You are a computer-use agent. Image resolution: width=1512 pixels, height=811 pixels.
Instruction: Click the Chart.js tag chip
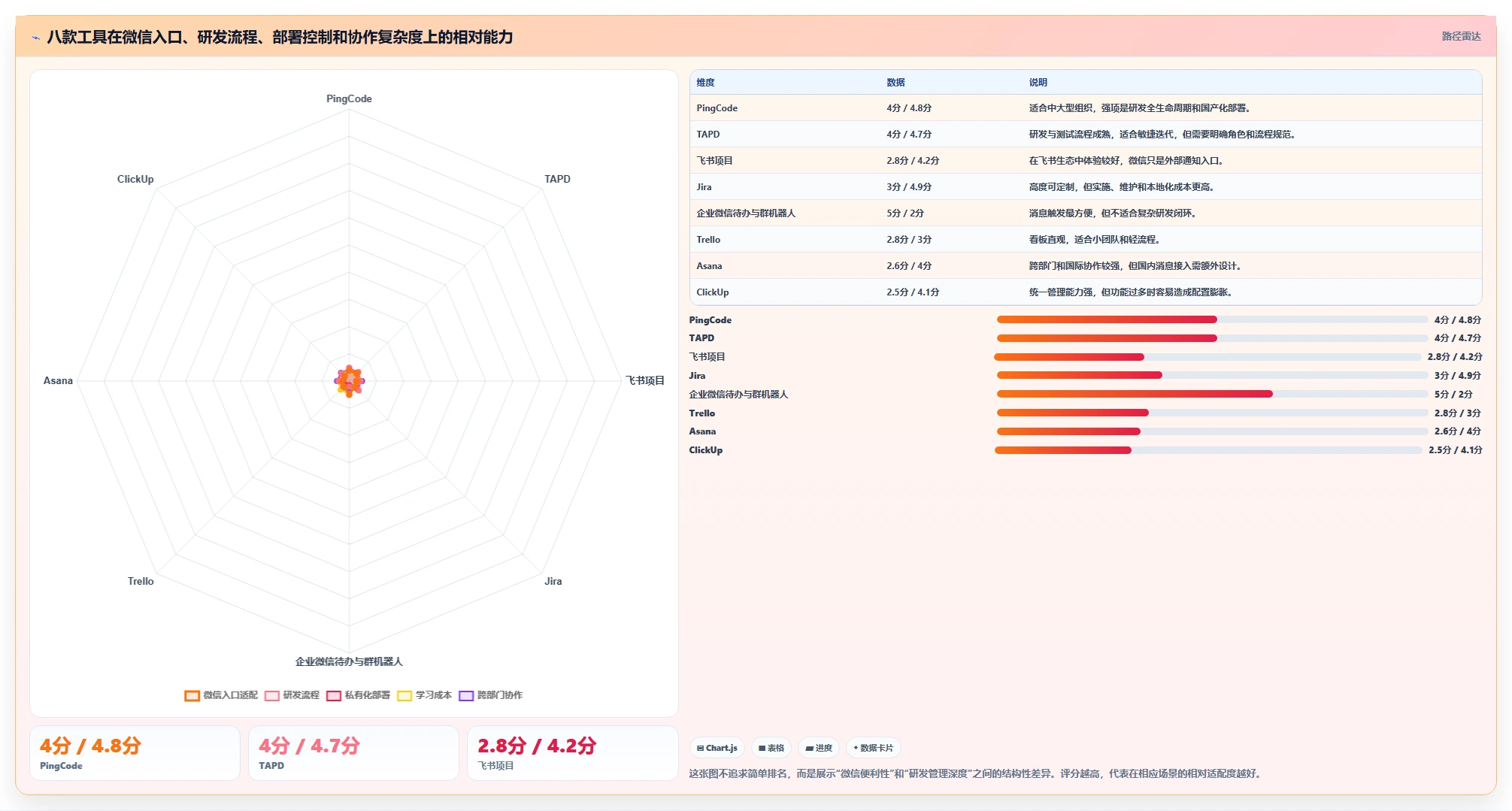[x=717, y=748]
